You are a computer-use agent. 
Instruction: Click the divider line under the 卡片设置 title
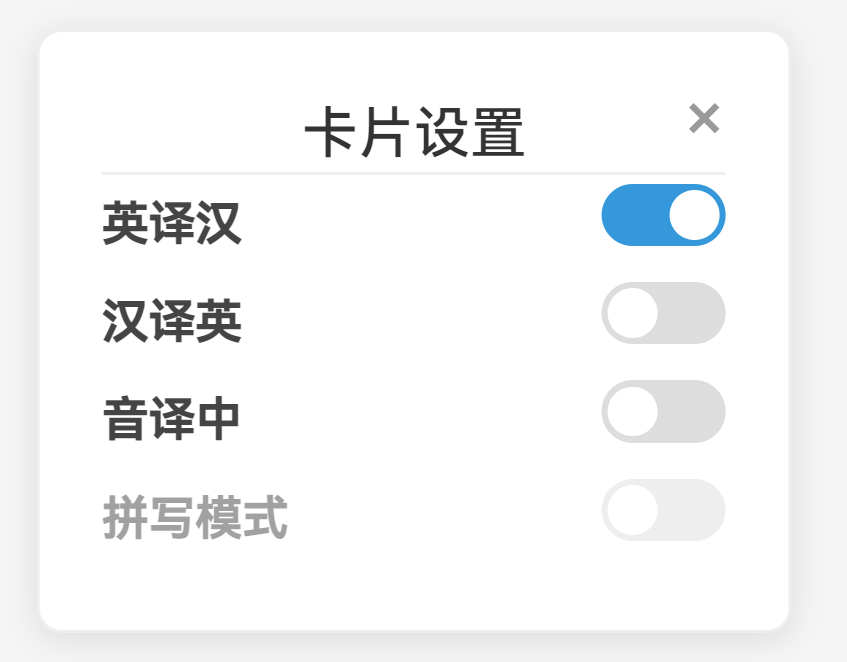coord(413,173)
